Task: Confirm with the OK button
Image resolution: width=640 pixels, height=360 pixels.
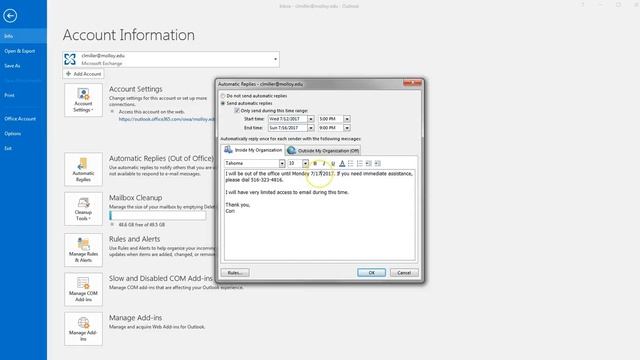Action: pyautogui.click(x=371, y=273)
